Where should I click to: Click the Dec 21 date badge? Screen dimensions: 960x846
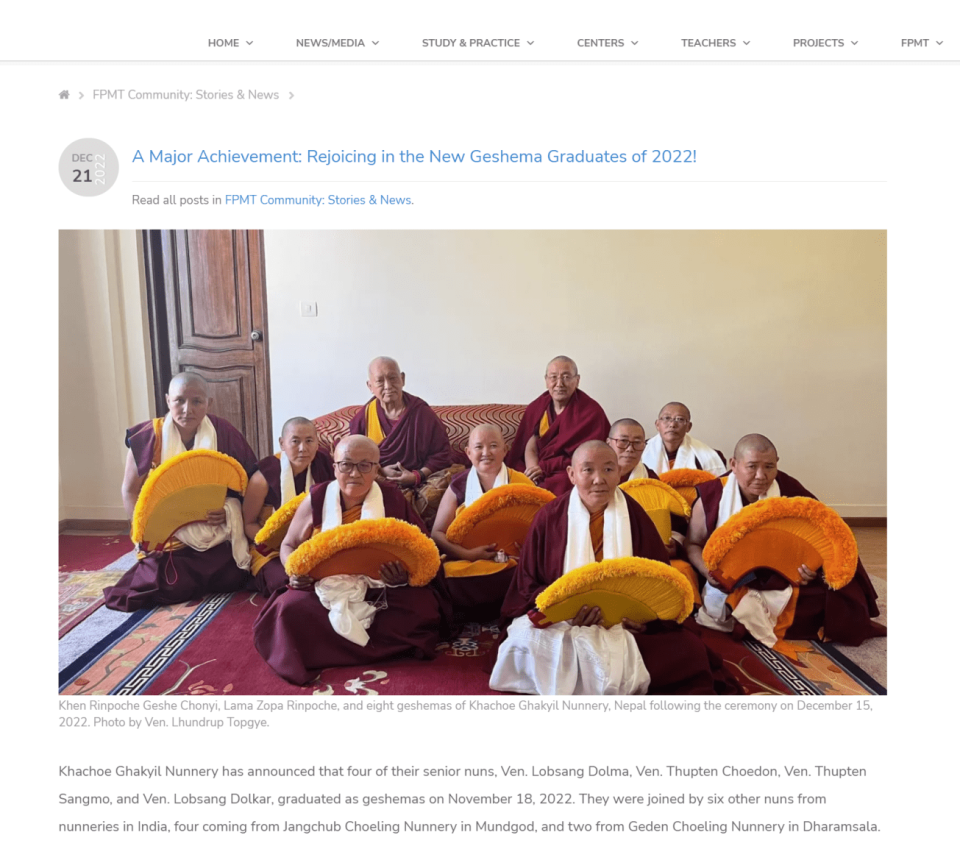coord(88,167)
